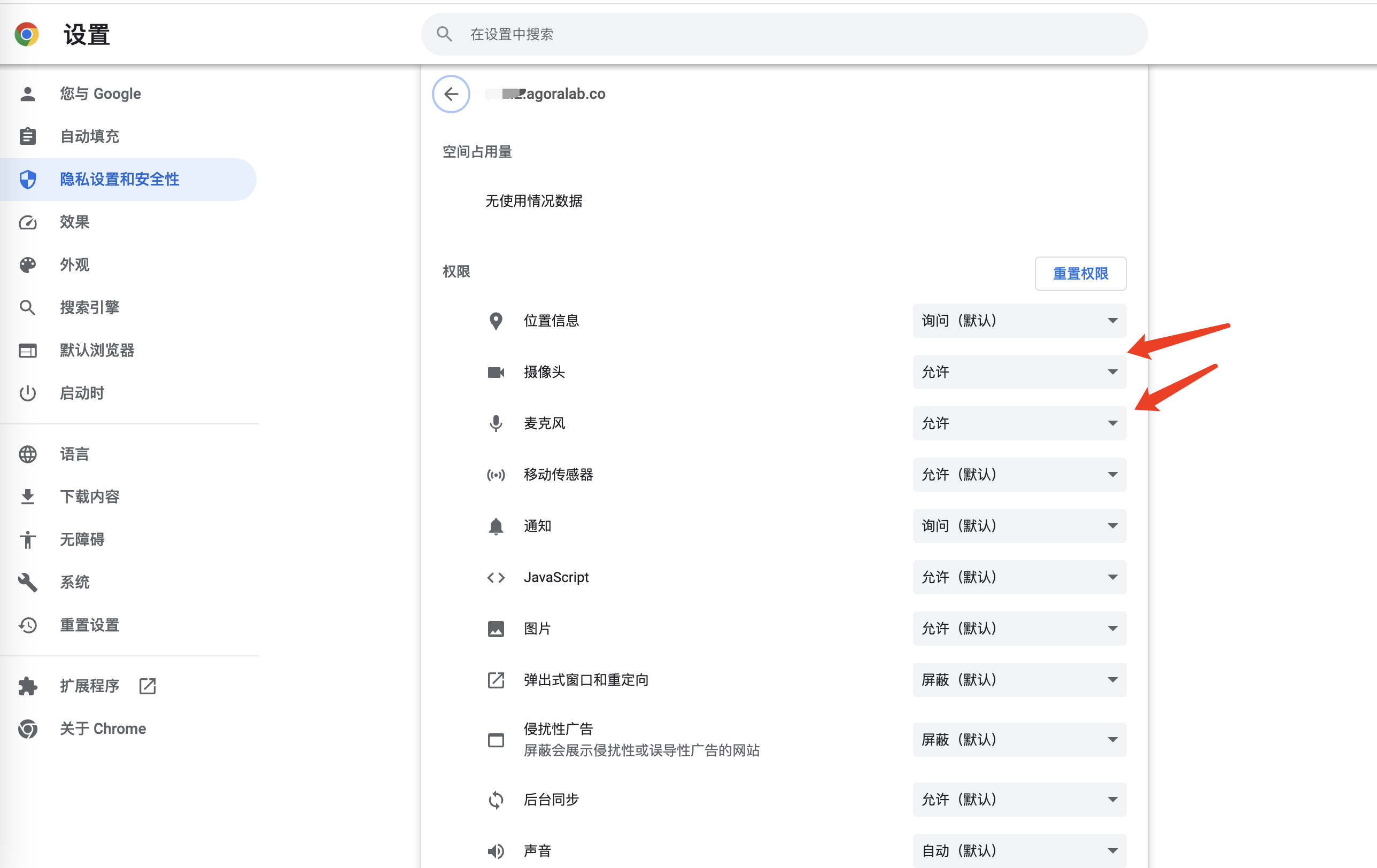Click the external link icon after 扩展程序
The width and height of the screenshot is (1377, 868).
[148, 686]
